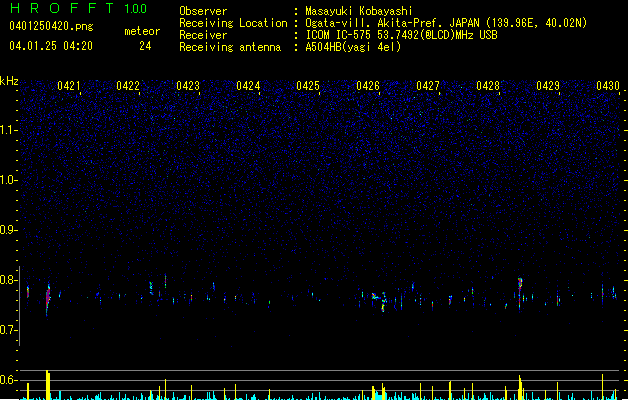Screen dimensions: 629x400
Task: Click the 0426 time marker
Action: coord(368,86)
